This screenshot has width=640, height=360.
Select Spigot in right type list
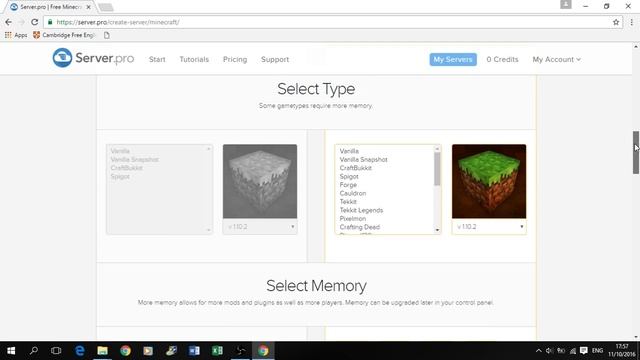click(349, 177)
